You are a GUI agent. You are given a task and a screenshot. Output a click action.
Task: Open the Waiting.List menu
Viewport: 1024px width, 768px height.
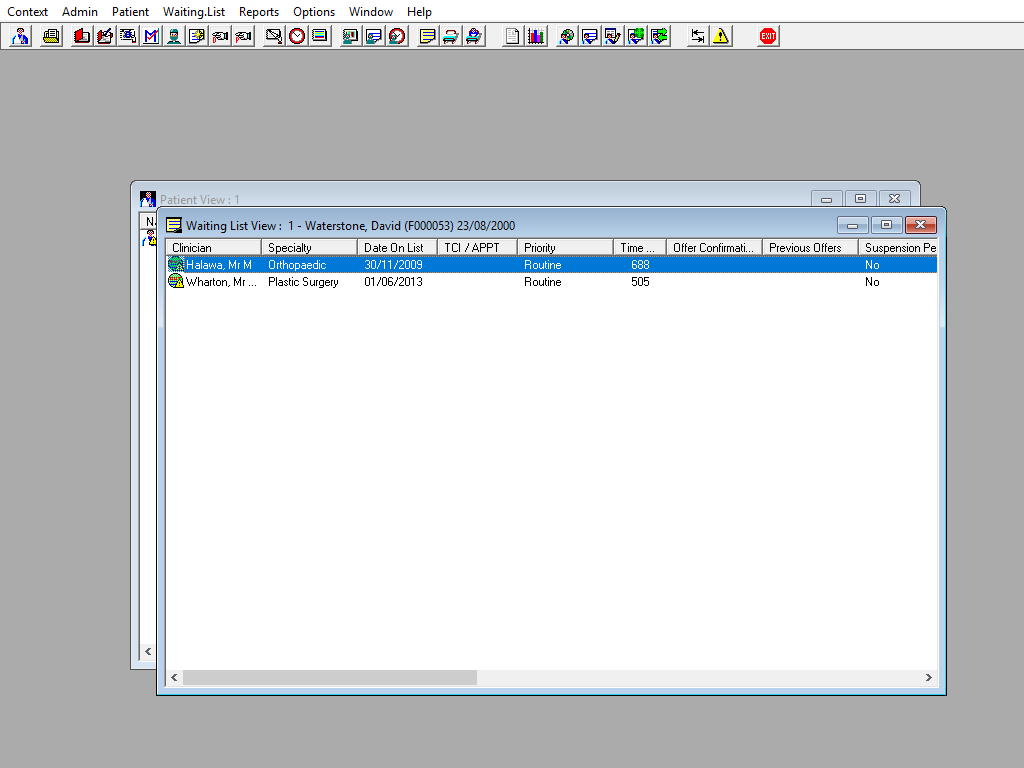pyautogui.click(x=194, y=12)
